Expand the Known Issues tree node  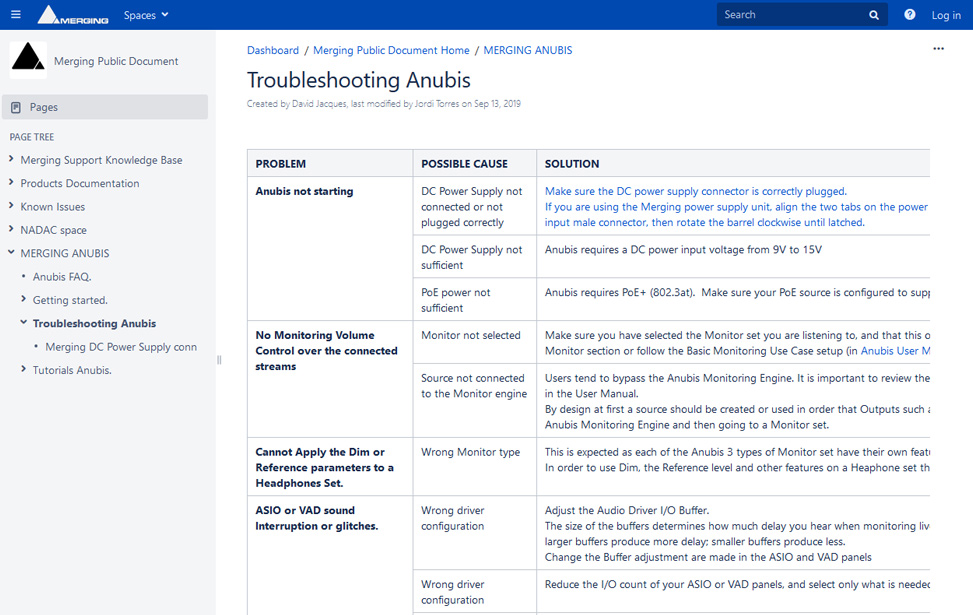[x=11, y=206]
